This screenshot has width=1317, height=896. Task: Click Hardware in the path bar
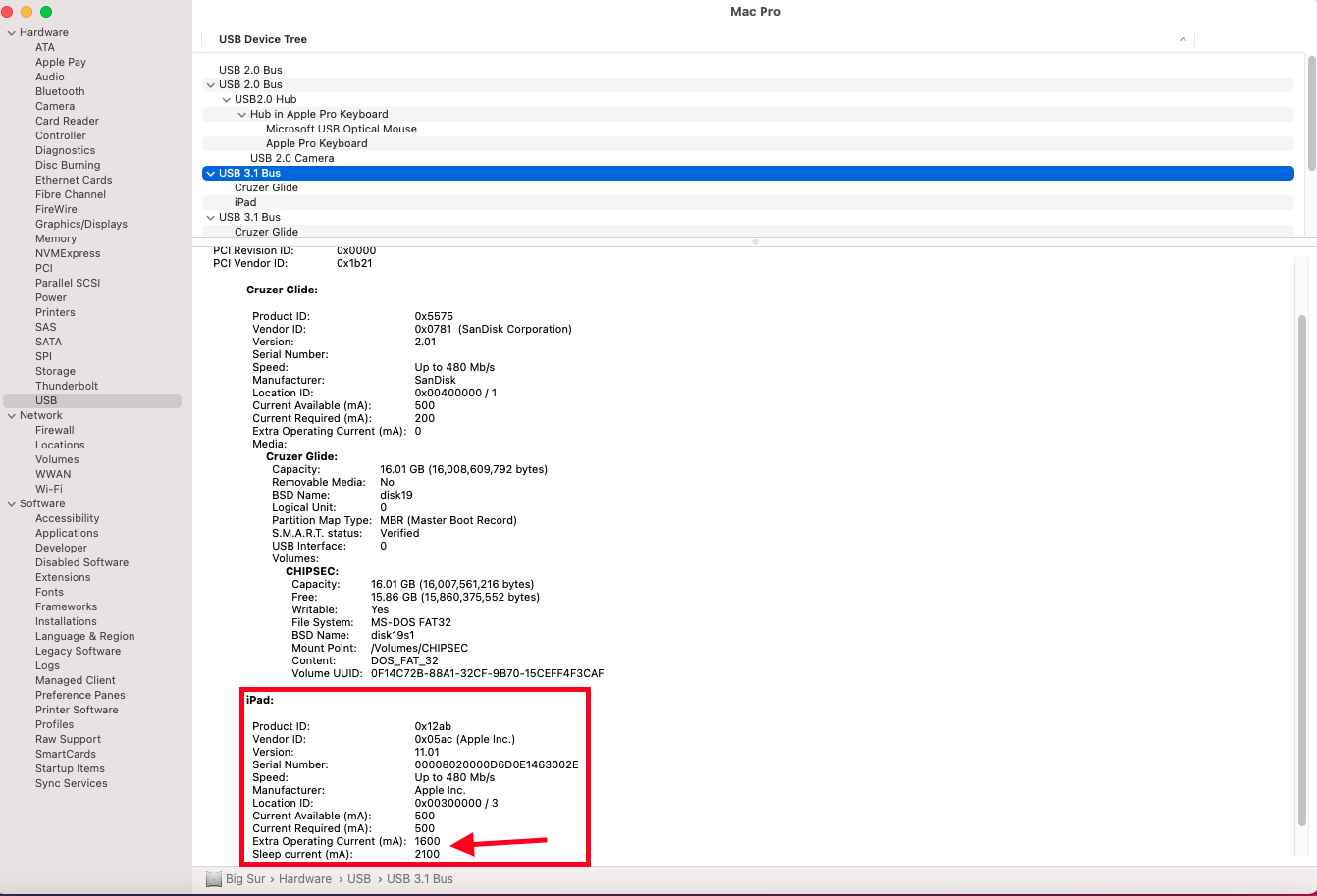[x=305, y=879]
